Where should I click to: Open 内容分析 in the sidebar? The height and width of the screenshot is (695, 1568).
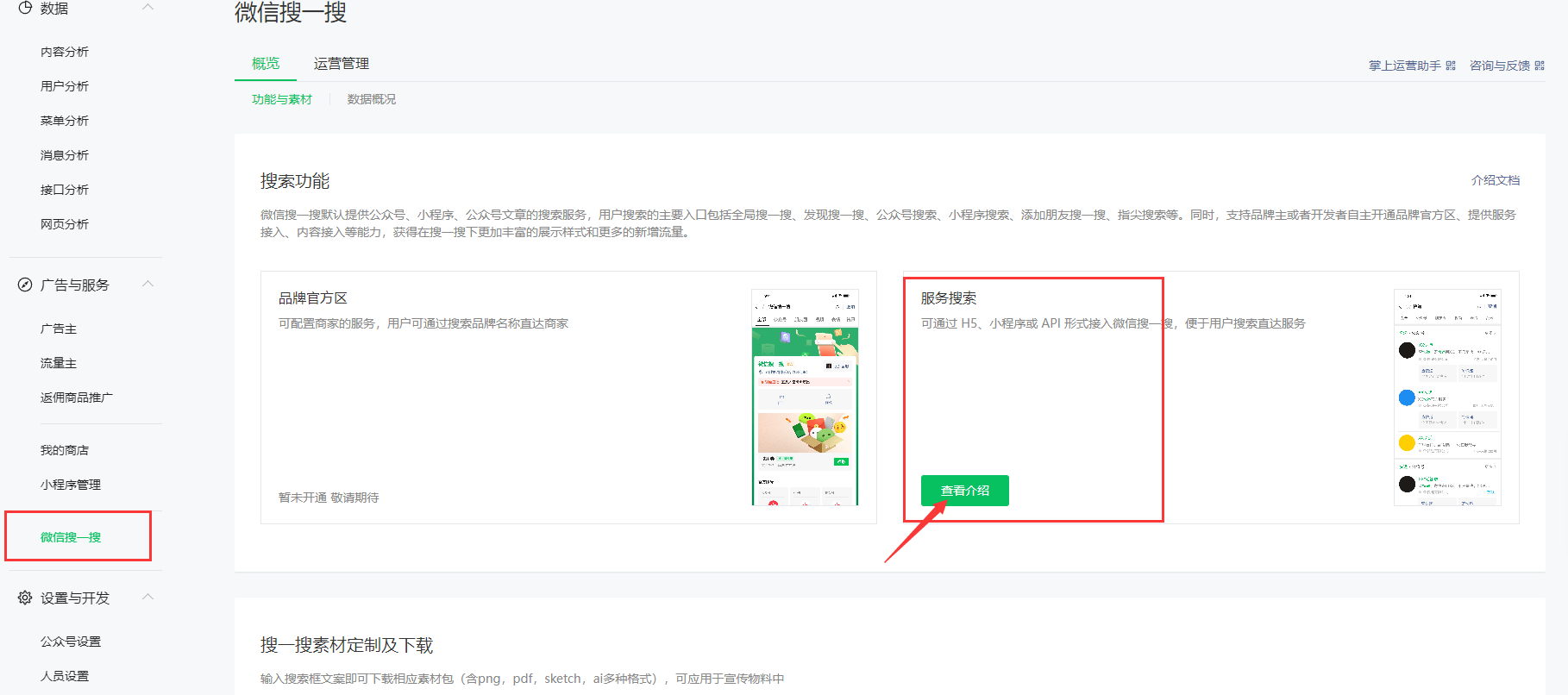pos(65,52)
